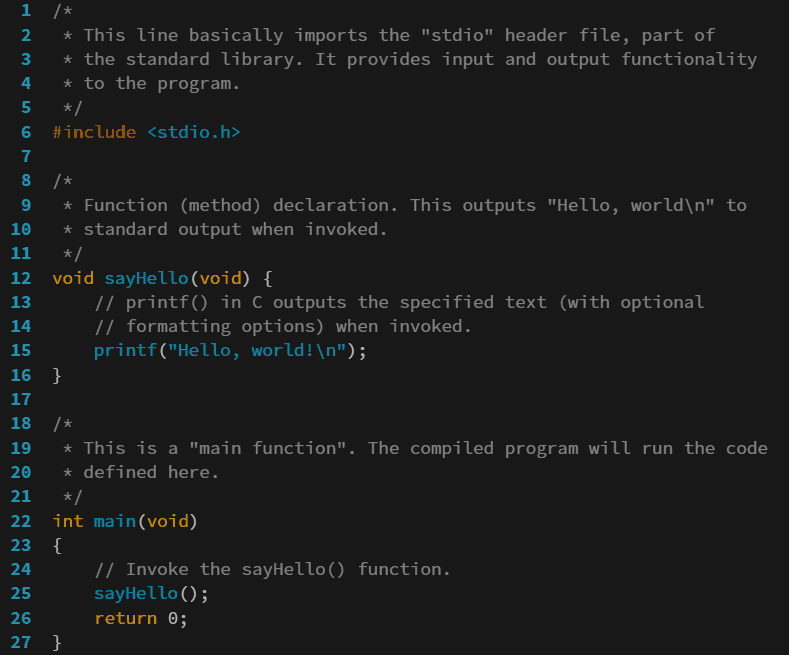789x655 pixels.
Task: Click the <stdio.h> header name
Action: click(194, 132)
